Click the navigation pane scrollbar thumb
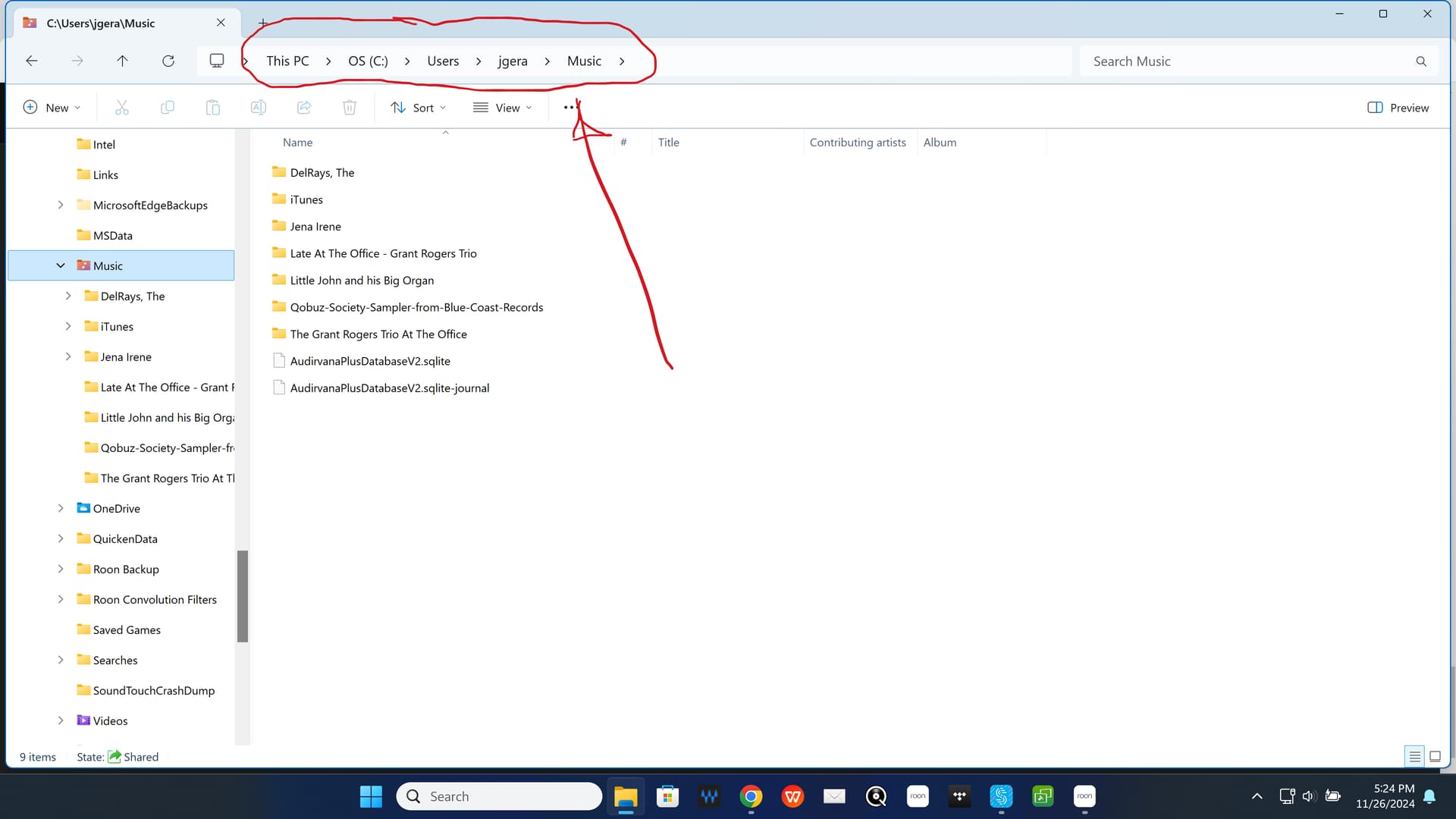This screenshot has width=1456, height=819. (x=243, y=596)
